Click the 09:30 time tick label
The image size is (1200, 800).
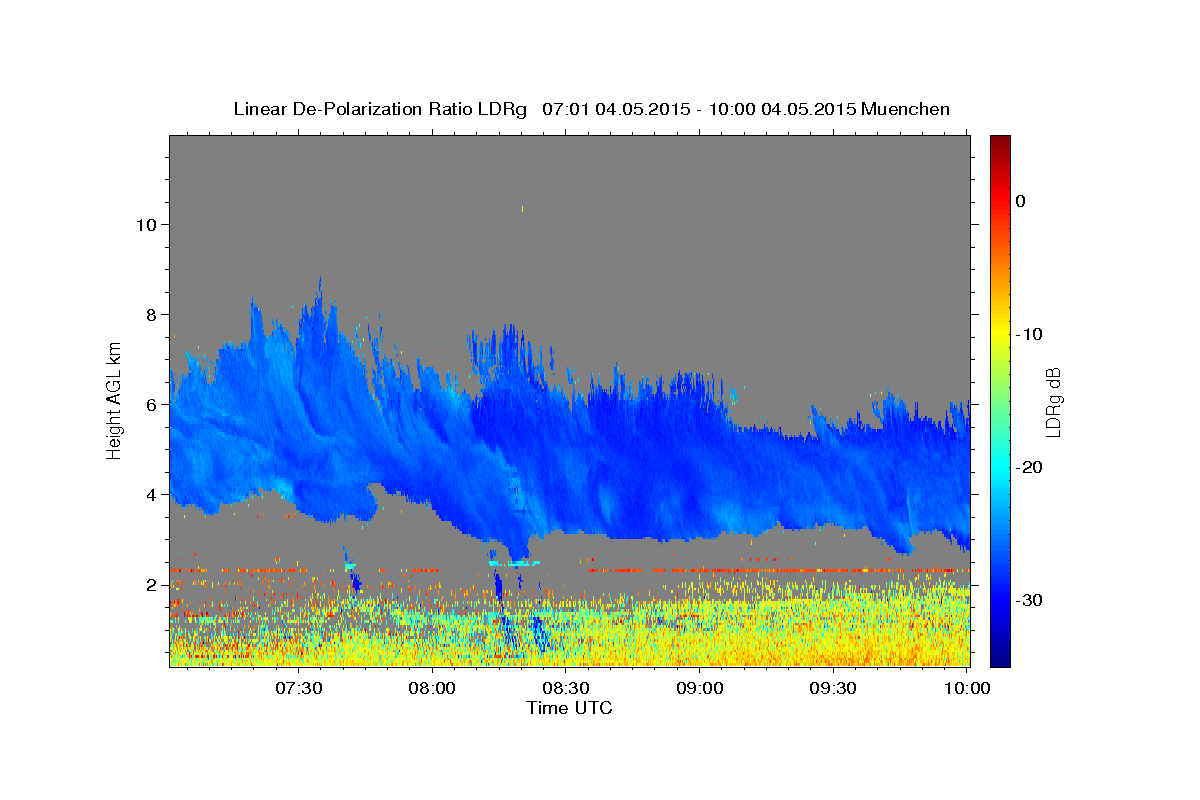(832, 688)
